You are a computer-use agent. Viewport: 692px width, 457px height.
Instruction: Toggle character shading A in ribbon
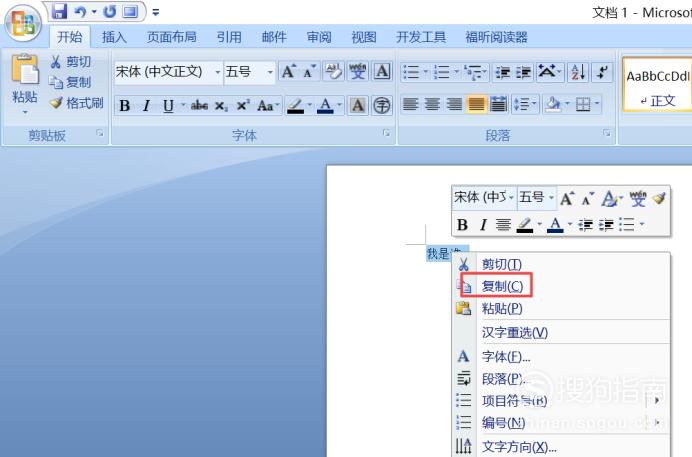[x=358, y=106]
